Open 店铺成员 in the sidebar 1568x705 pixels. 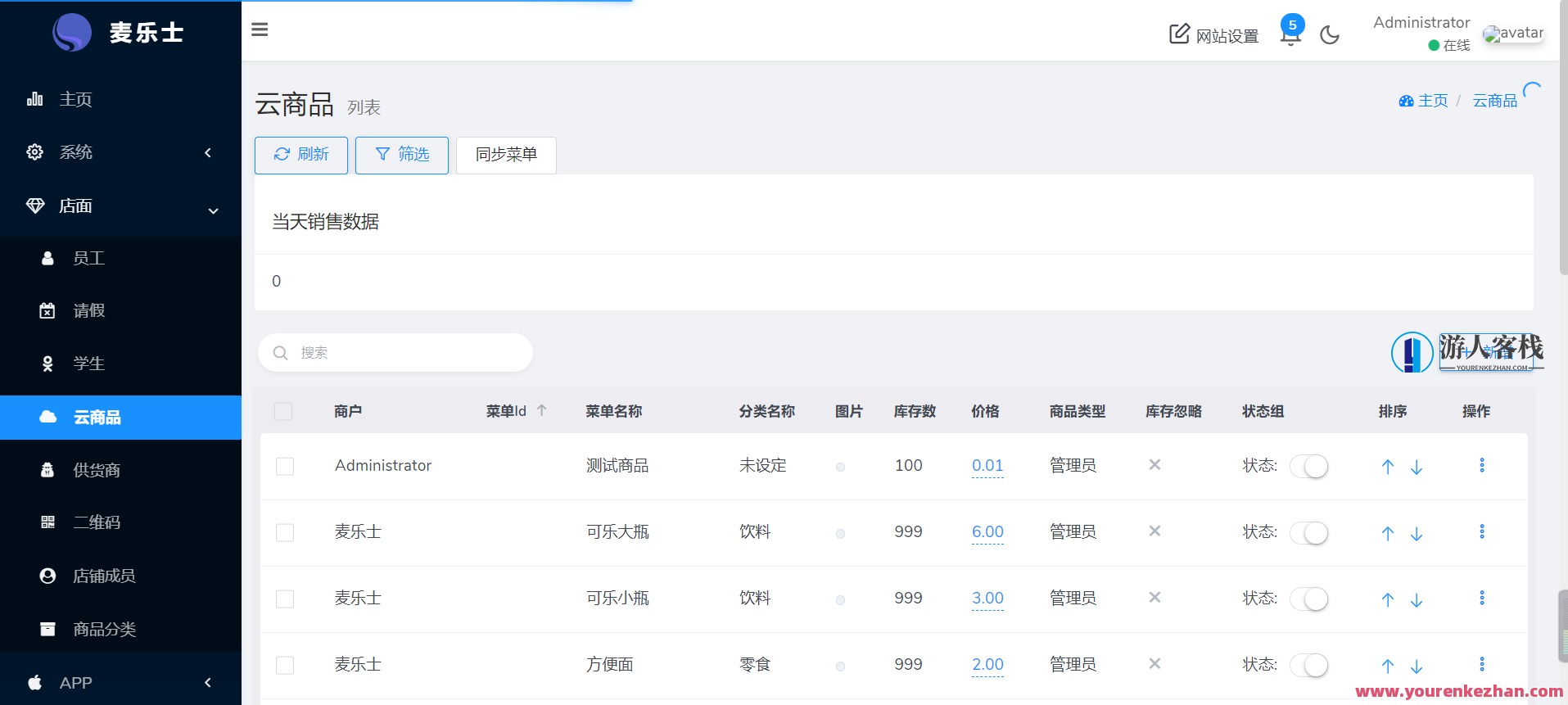(120, 576)
